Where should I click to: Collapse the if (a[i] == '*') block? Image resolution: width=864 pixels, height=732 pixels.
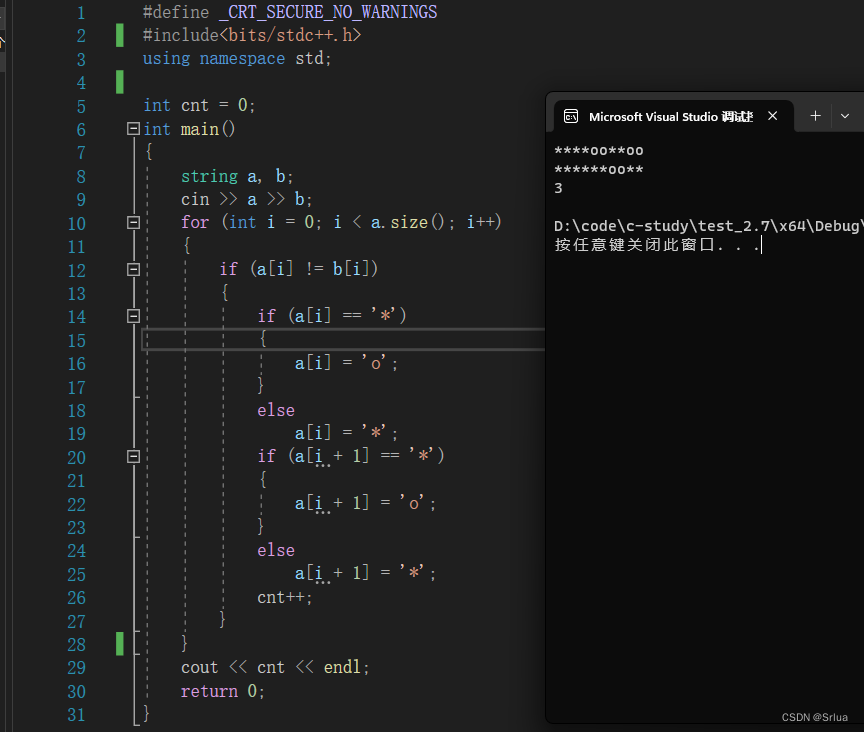point(133,316)
